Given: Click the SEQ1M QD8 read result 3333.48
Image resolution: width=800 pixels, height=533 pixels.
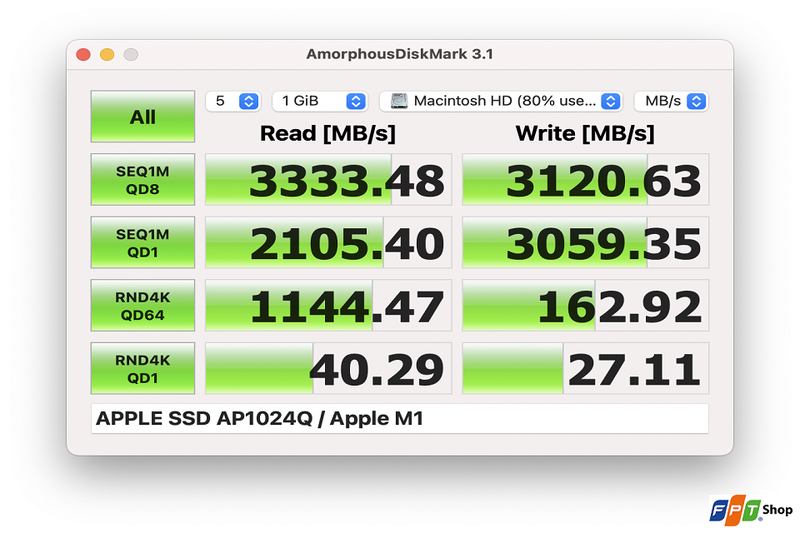Looking at the screenshot, I should point(329,180).
